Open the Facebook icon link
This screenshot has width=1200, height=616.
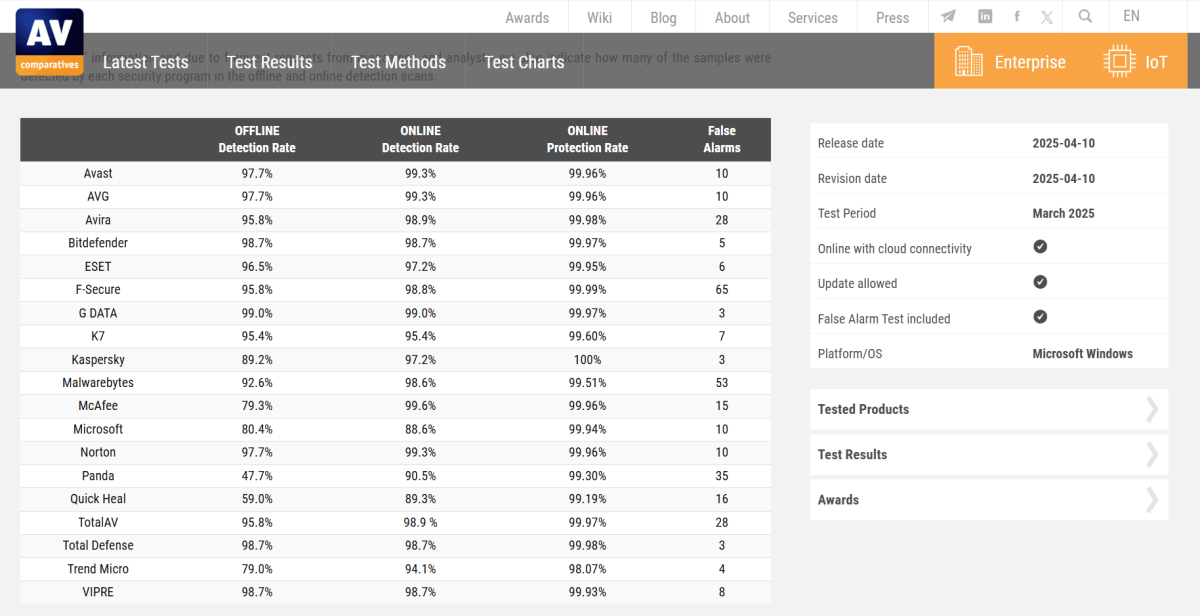(x=1017, y=17)
